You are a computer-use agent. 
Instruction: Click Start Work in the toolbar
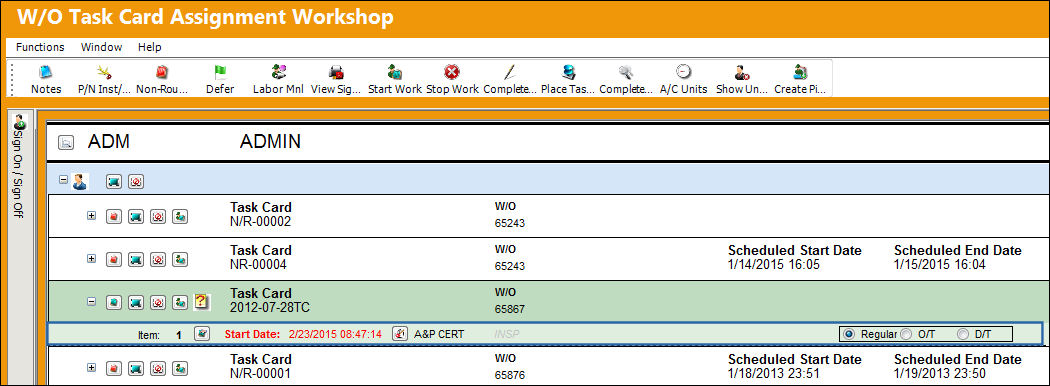coord(395,79)
